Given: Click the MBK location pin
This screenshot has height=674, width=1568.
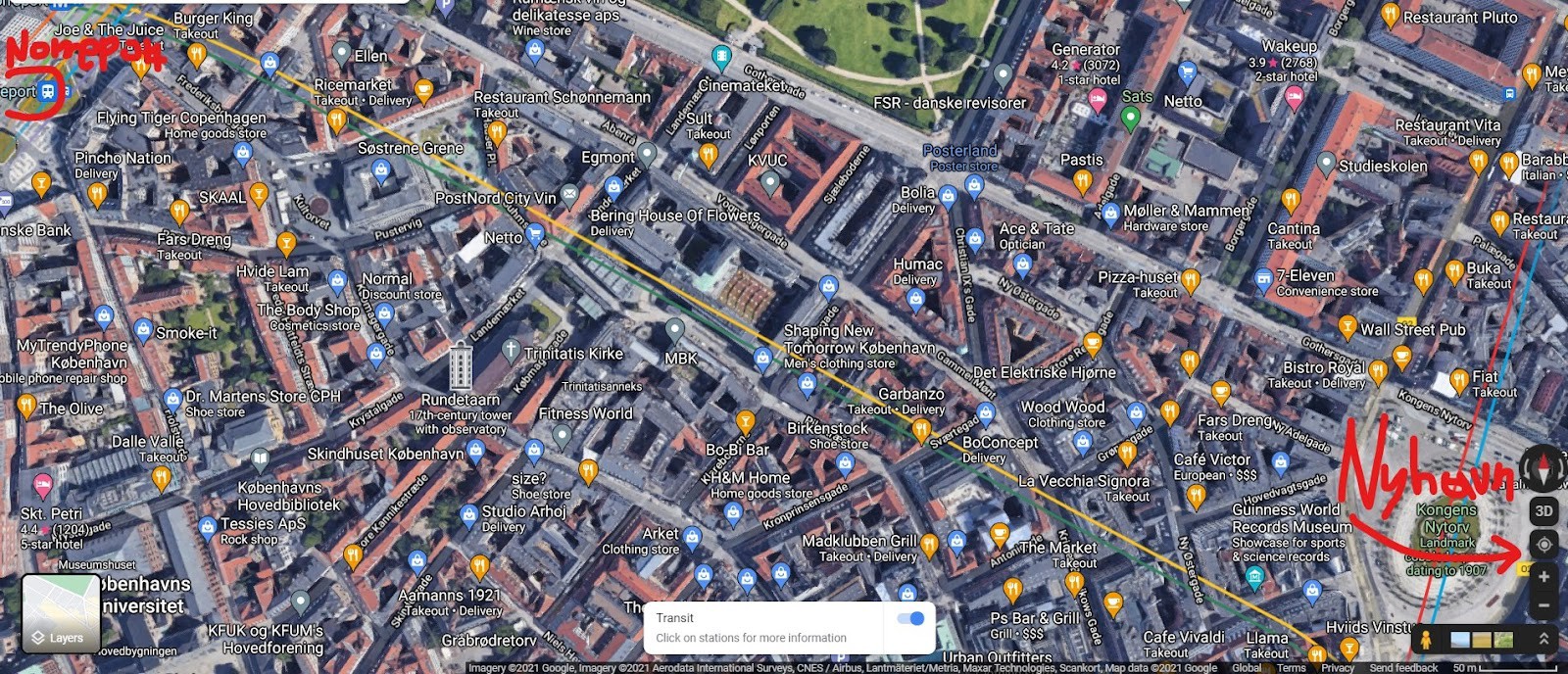Looking at the screenshot, I should point(674,331).
